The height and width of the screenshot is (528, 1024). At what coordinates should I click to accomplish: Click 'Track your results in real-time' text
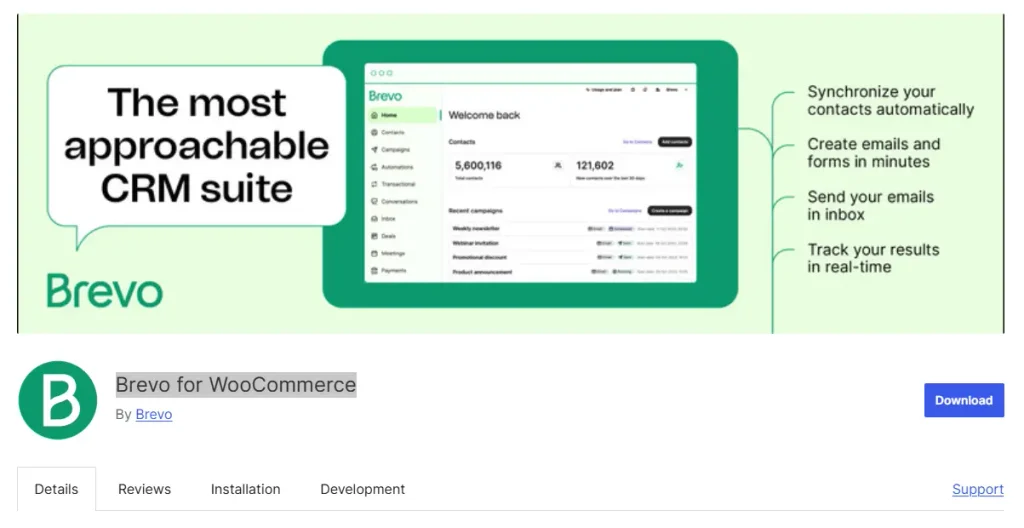tap(873, 258)
